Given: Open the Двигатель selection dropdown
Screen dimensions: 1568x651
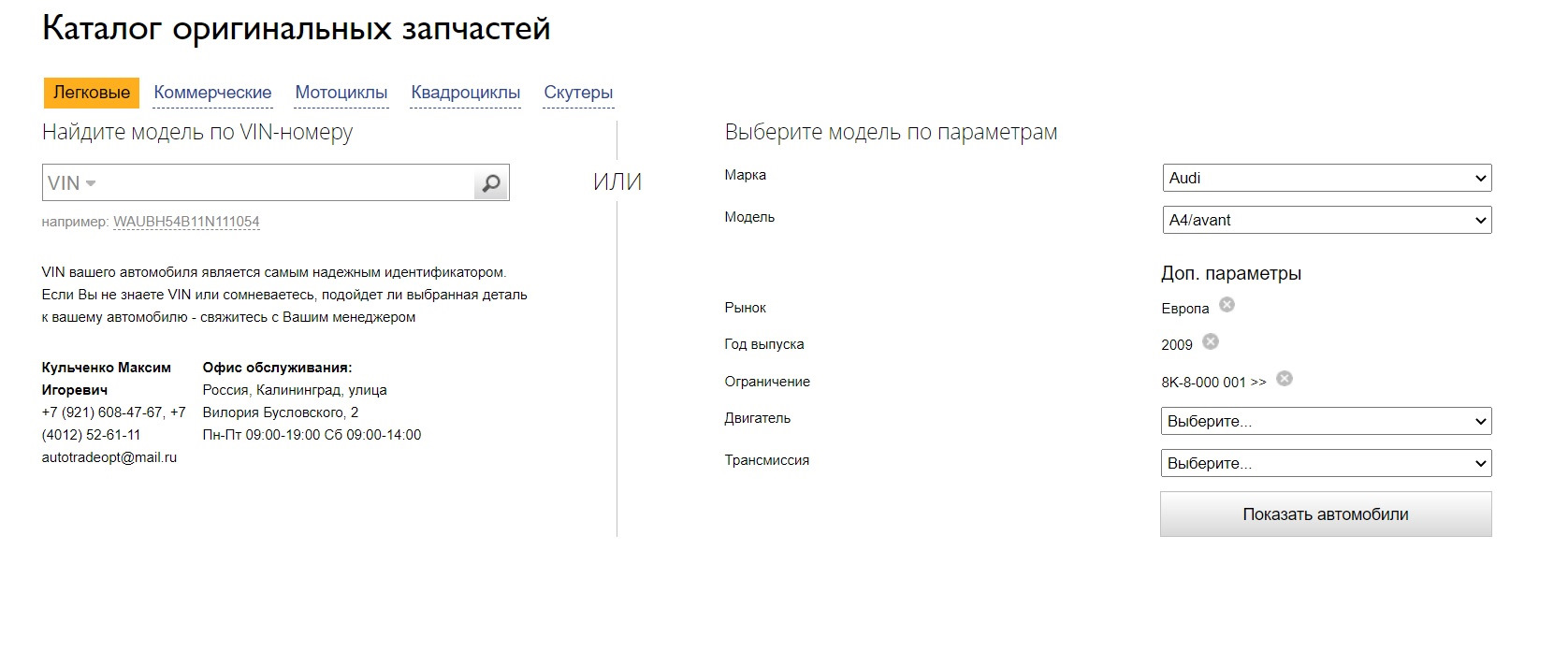Looking at the screenshot, I should point(1326,421).
